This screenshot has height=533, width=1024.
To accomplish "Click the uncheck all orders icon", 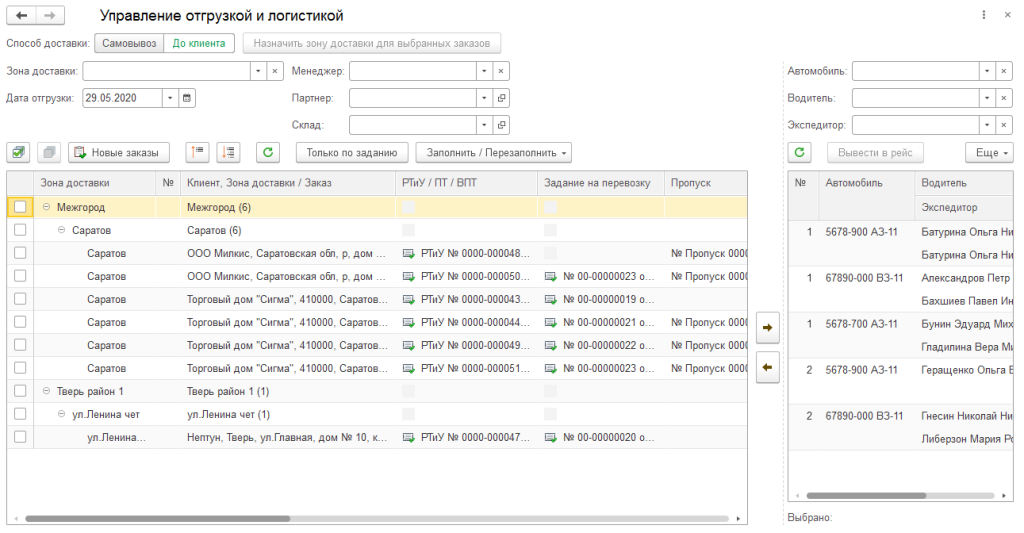I will 48,152.
